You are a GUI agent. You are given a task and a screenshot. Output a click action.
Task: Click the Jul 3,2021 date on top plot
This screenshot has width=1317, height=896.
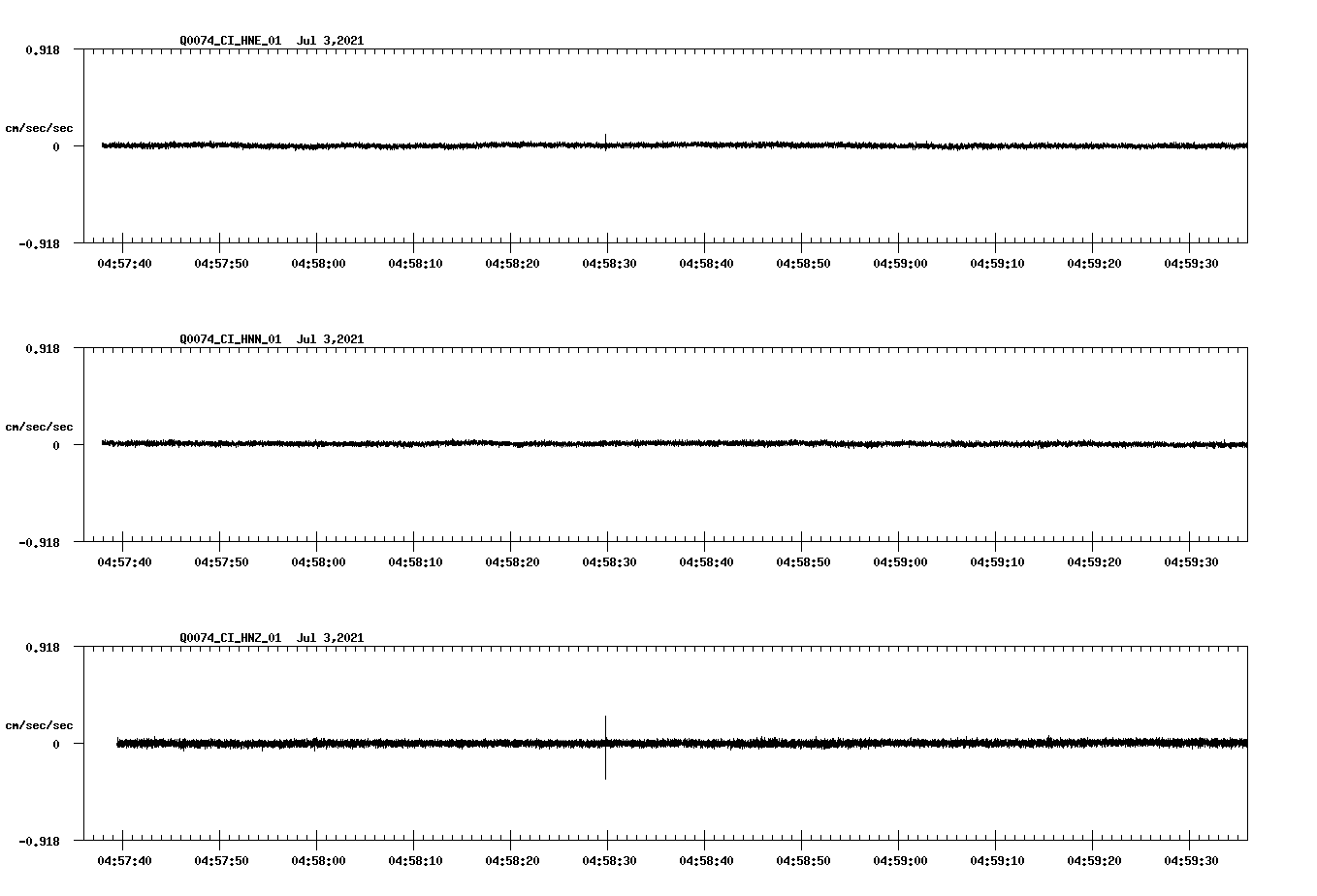click(332, 41)
